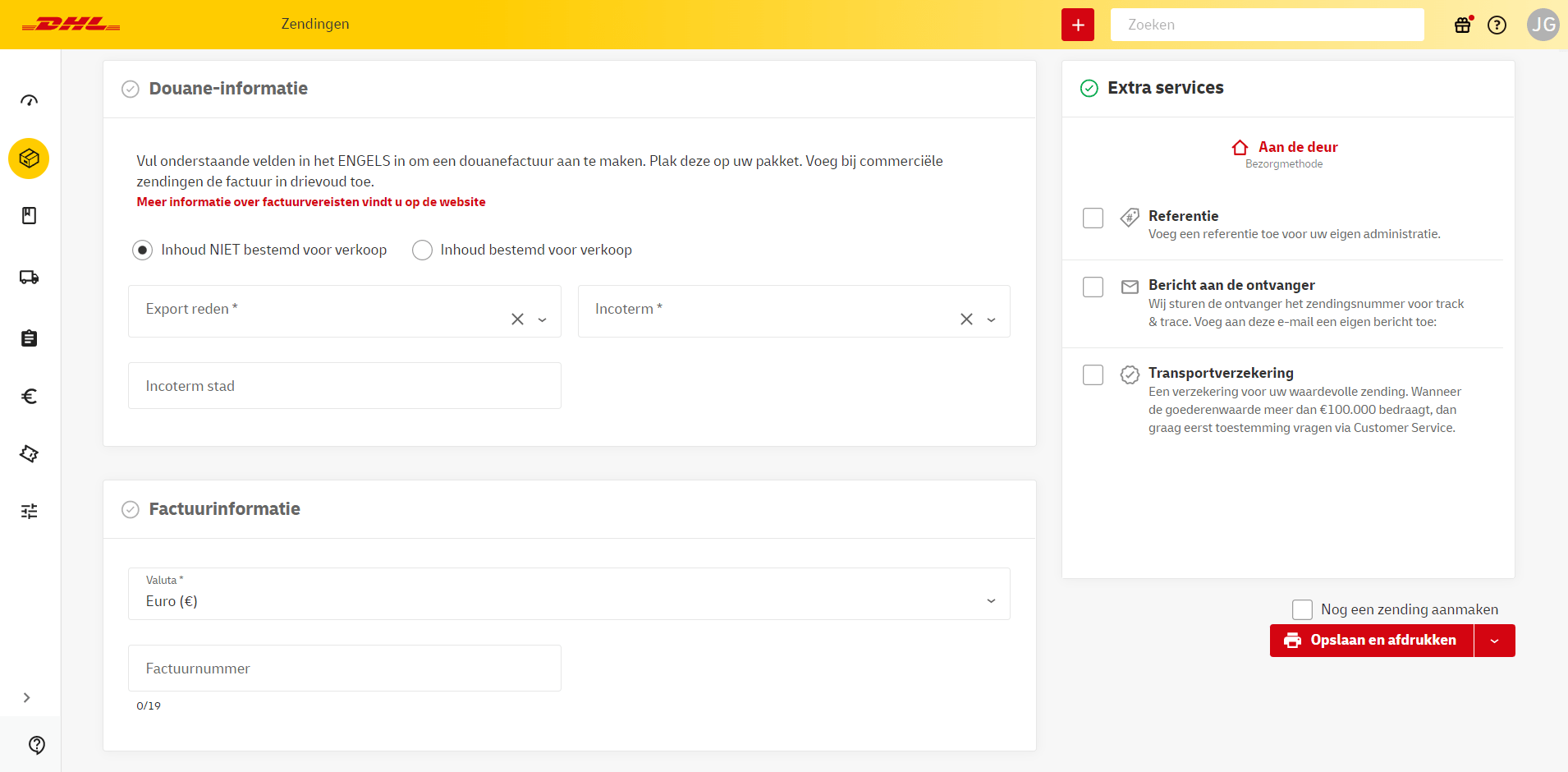Enable the Transportverzekering checkbox

tap(1093, 375)
